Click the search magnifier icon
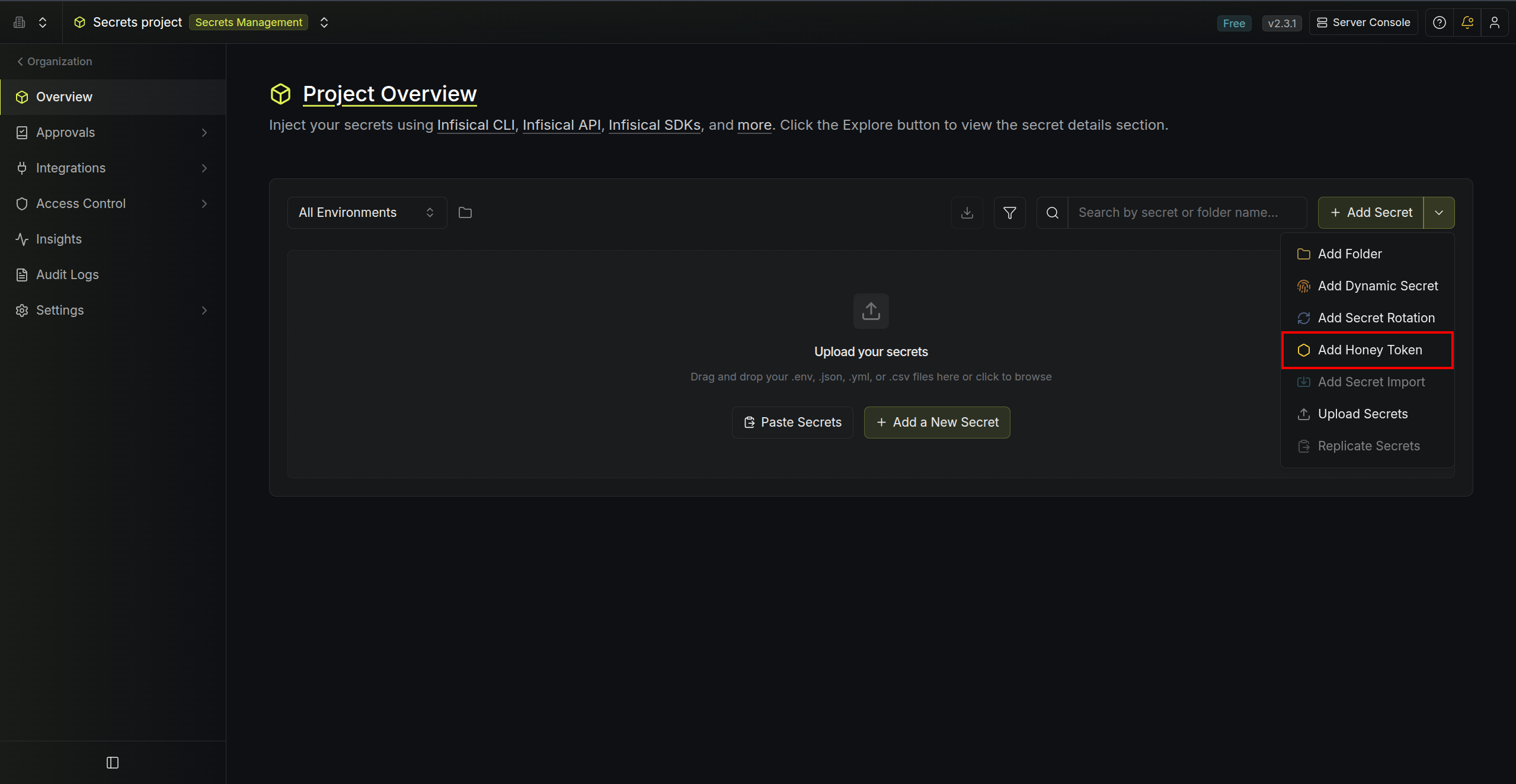 point(1053,213)
